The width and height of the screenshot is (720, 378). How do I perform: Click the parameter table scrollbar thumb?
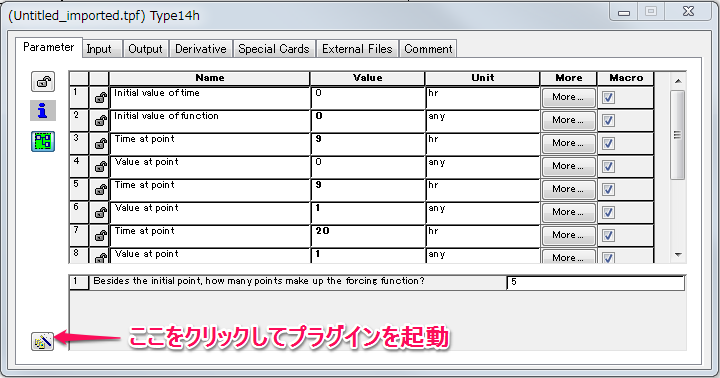tap(677, 135)
